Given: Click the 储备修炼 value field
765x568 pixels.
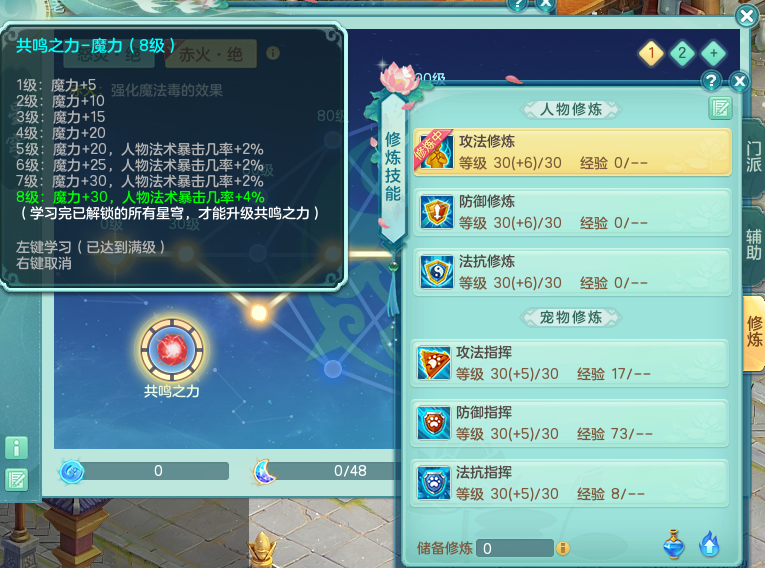Looking at the screenshot, I should click(x=515, y=548).
